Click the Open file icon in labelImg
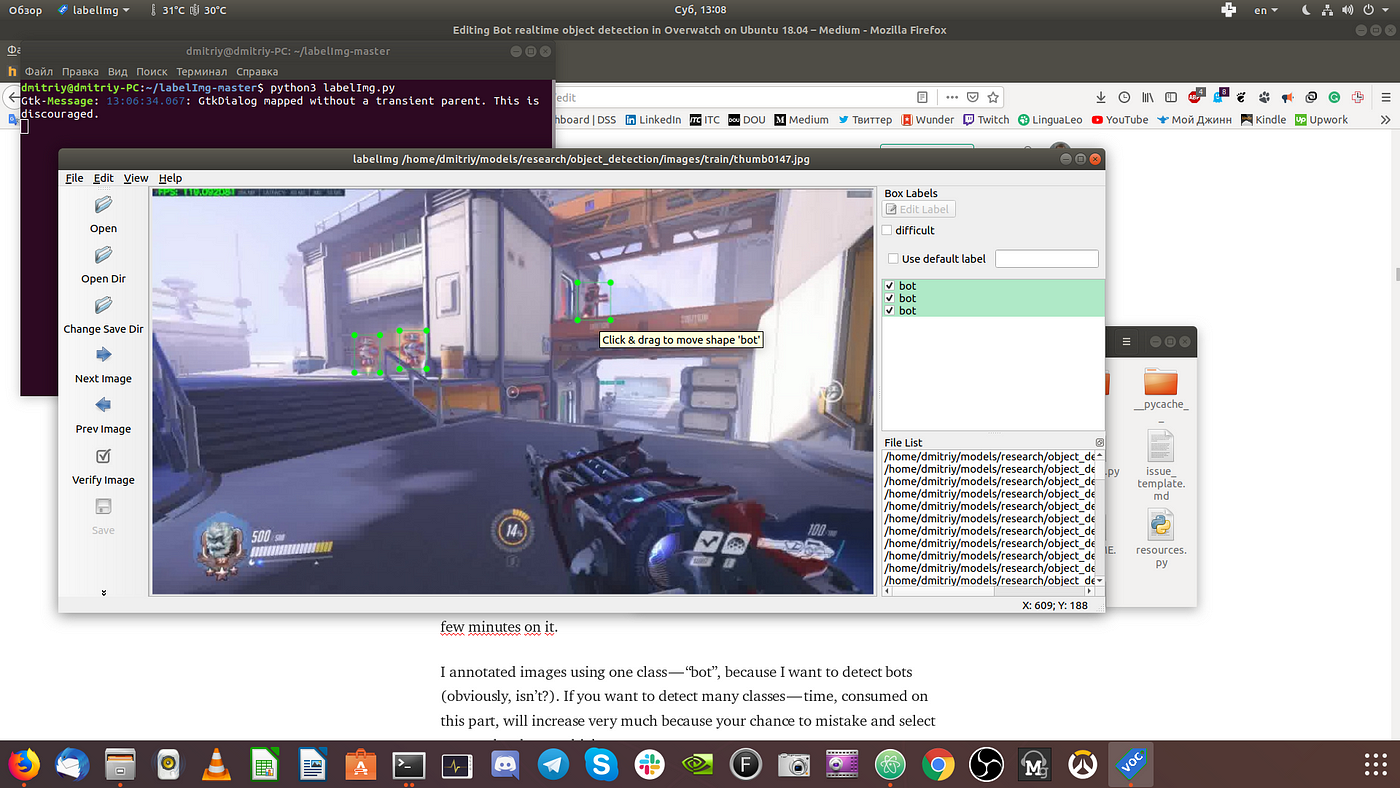This screenshot has width=1400, height=788. click(103, 205)
